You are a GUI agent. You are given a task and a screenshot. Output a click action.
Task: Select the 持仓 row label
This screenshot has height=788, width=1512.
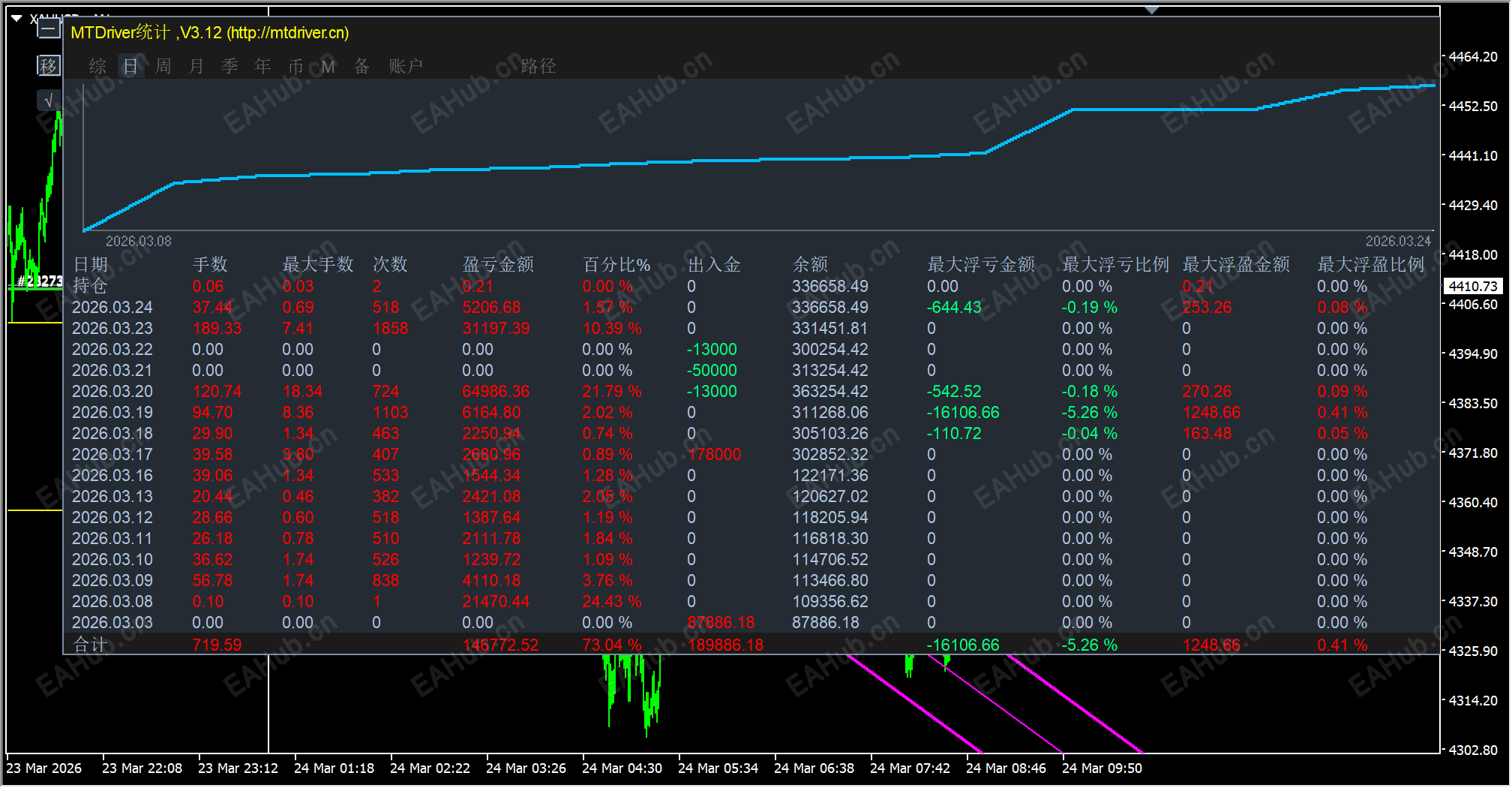(91, 286)
